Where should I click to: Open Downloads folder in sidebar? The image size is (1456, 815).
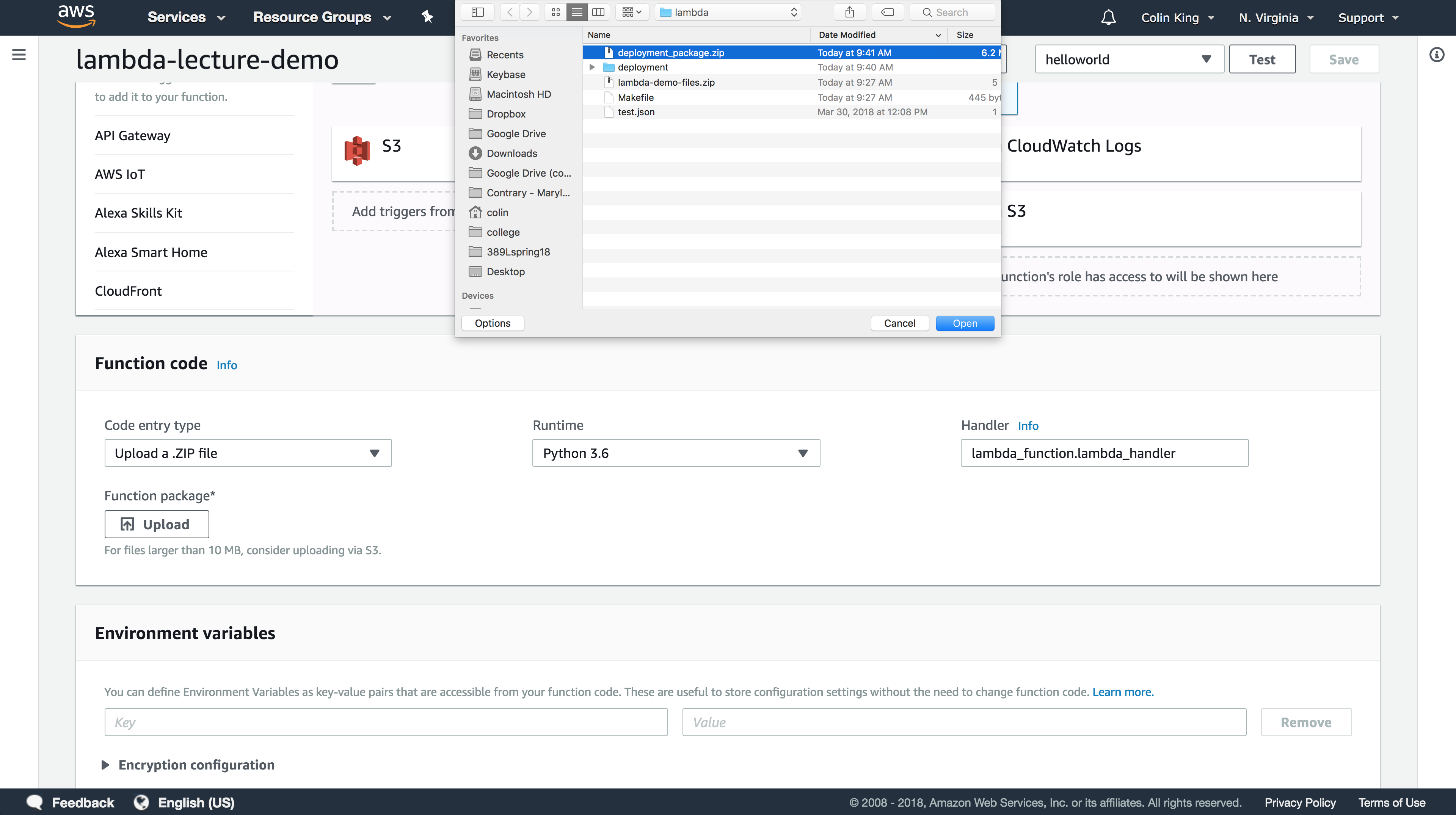pos(511,153)
